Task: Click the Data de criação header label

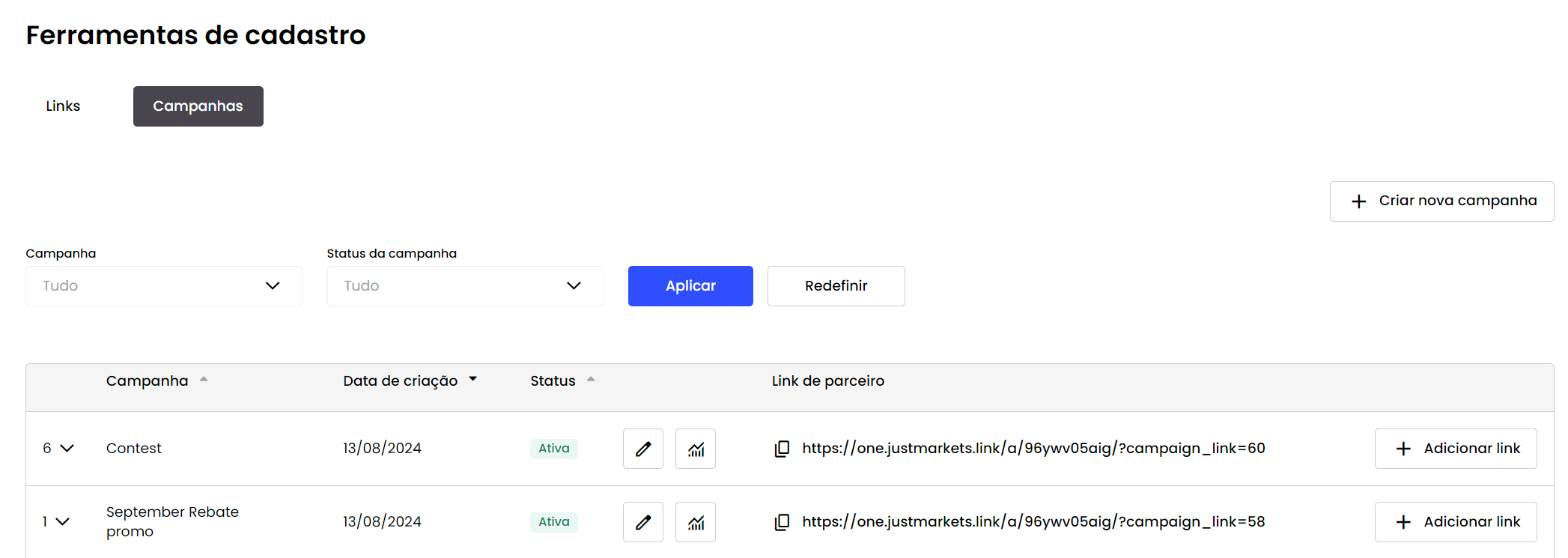Action: (x=400, y=380)
